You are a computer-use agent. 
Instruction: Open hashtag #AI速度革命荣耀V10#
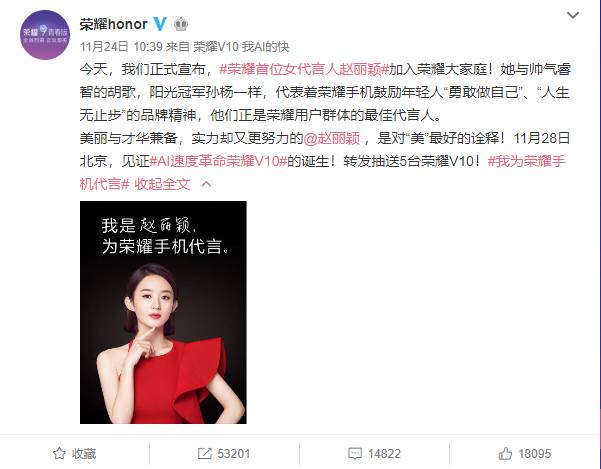(x=218, y=161)
